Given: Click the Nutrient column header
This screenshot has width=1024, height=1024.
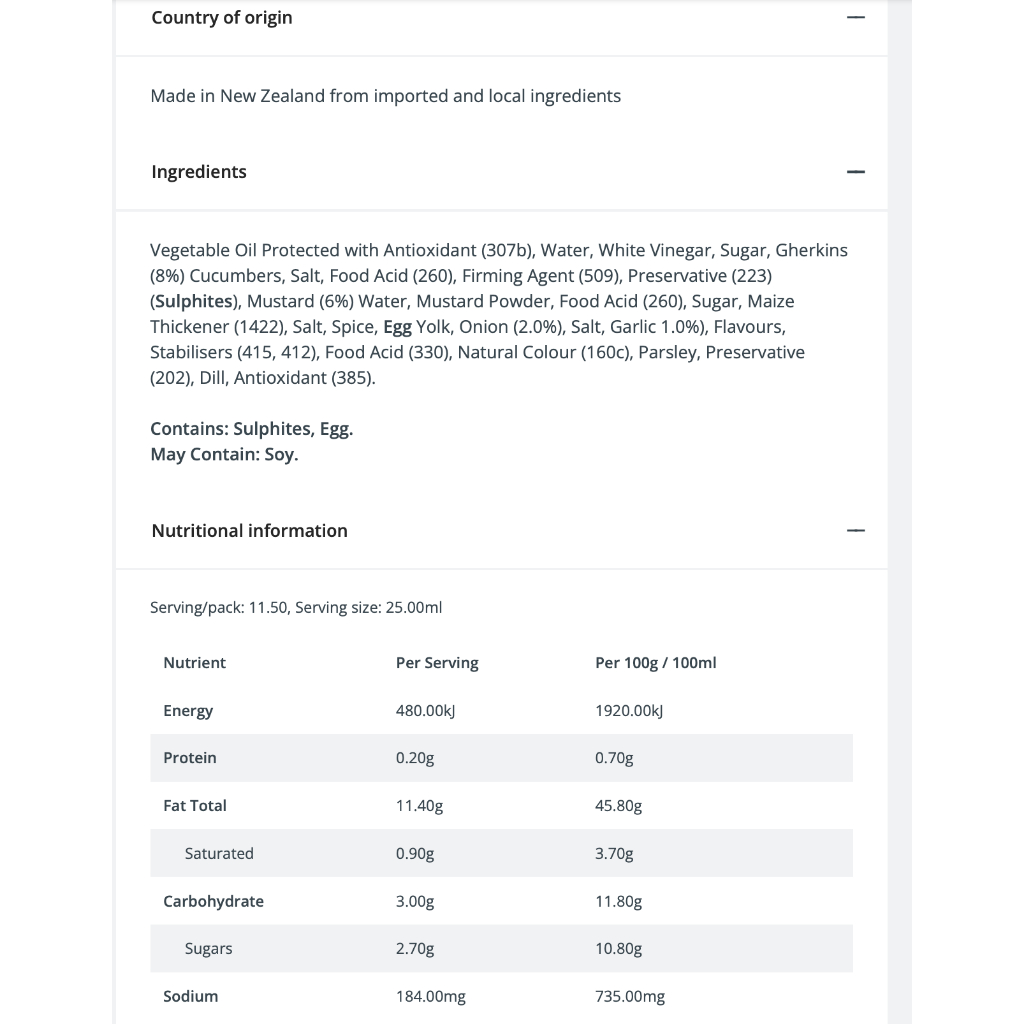Looking at the screenshot, I should point(195,663).
